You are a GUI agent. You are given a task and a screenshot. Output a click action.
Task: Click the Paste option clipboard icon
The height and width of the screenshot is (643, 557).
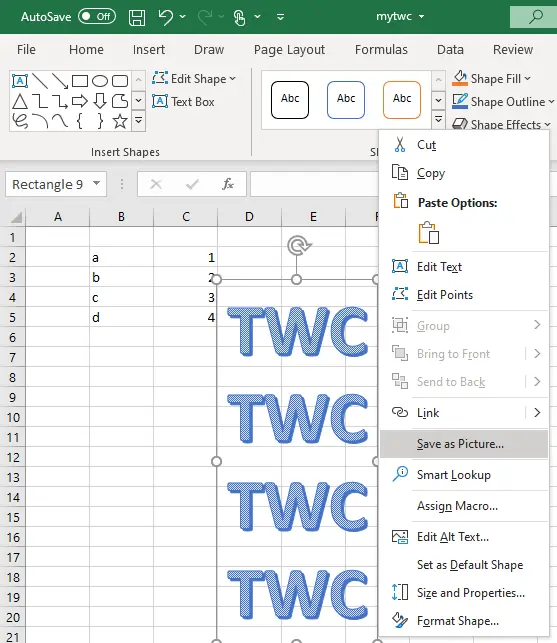pyautogui.click(x=429, y=233)
